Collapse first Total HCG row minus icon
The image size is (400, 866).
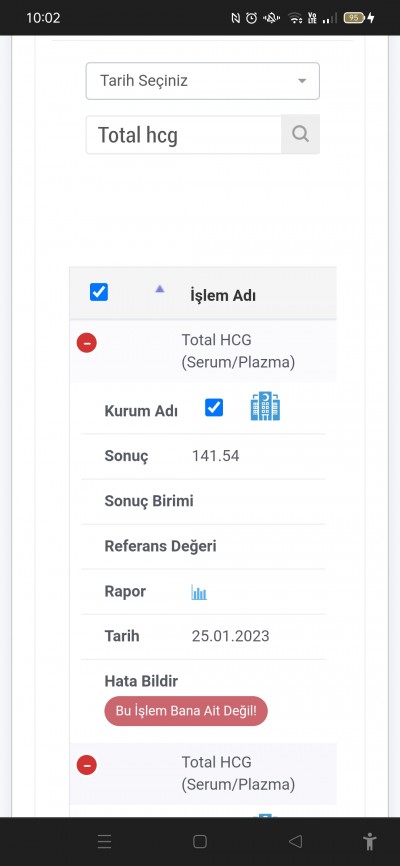(x=87, y=343)
